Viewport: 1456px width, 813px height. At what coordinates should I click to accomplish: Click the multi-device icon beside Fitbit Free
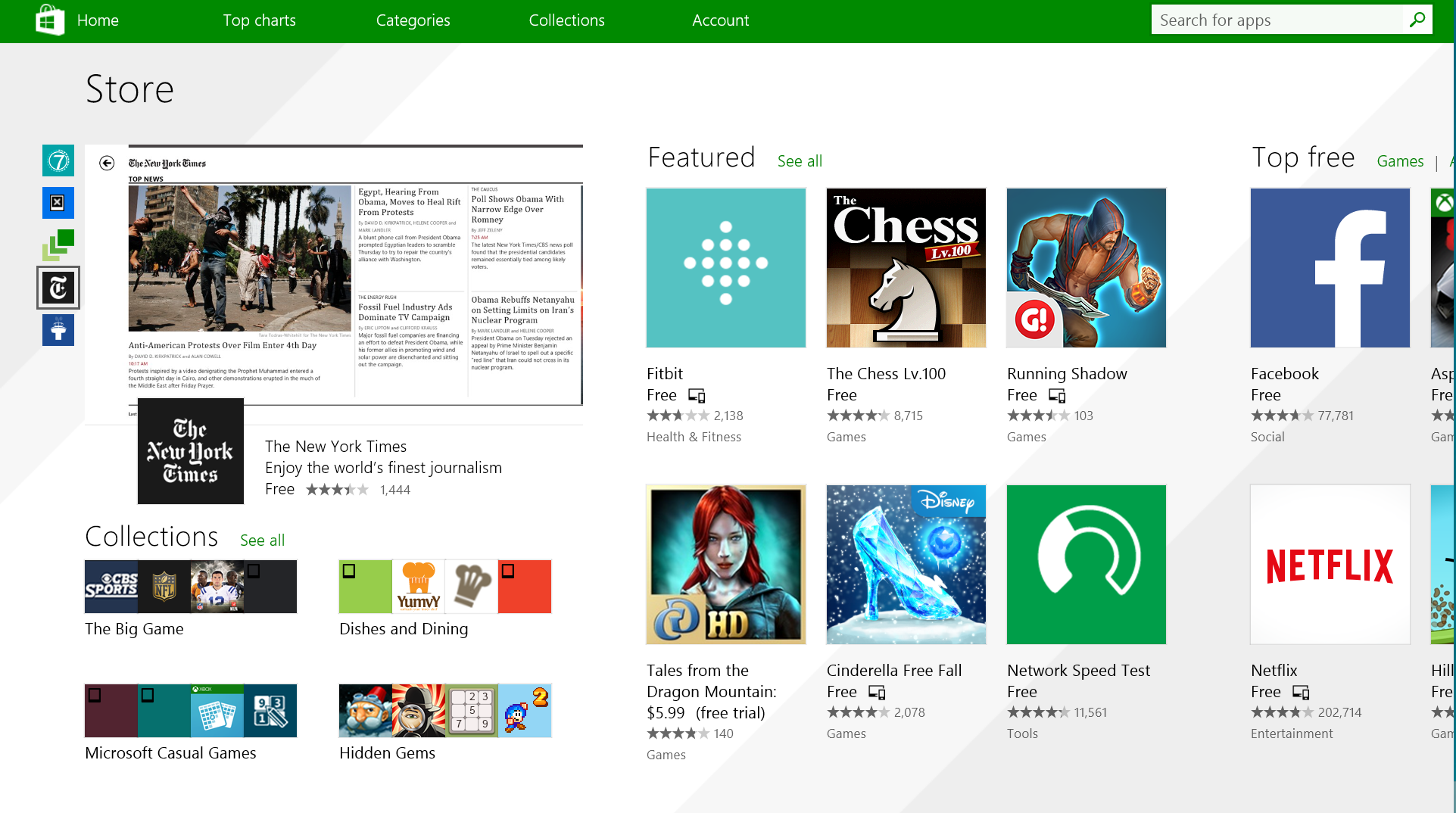coord(697,395)
